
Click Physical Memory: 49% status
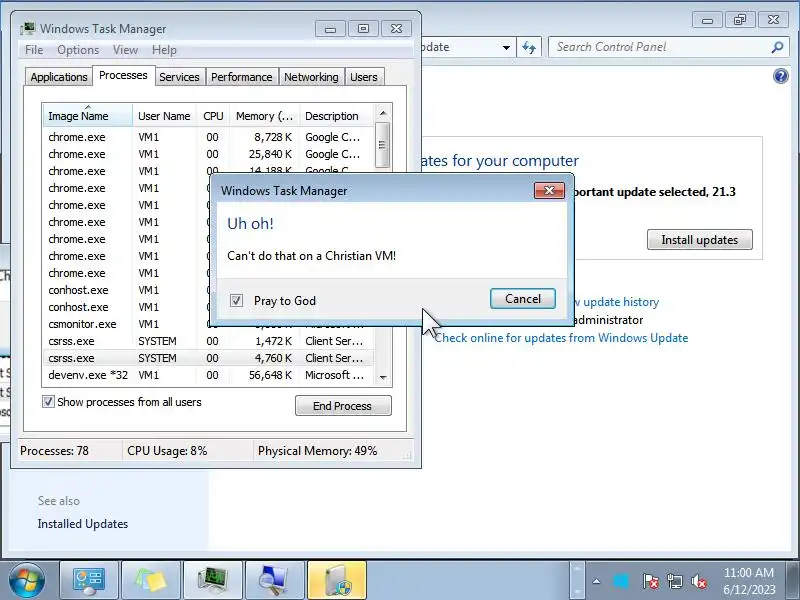[x=317, y=451]
